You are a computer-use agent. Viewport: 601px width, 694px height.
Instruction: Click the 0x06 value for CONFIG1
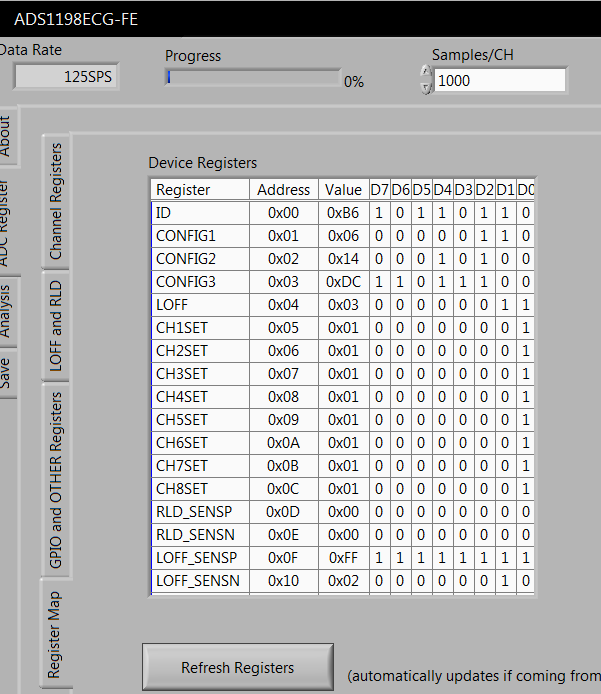(x=343, y=236)
